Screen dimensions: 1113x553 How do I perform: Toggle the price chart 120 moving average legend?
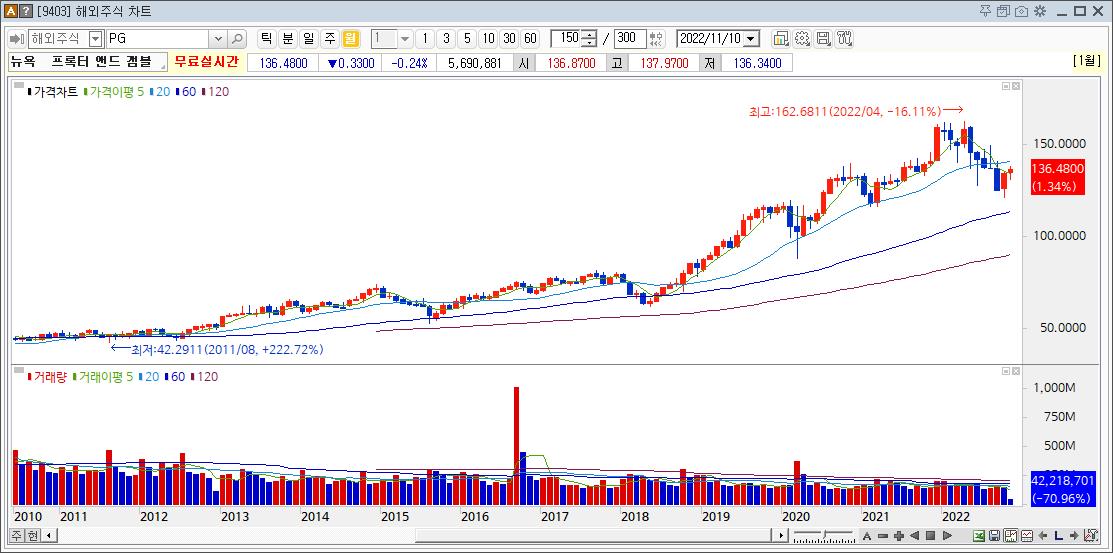click(x=215, y=92)
